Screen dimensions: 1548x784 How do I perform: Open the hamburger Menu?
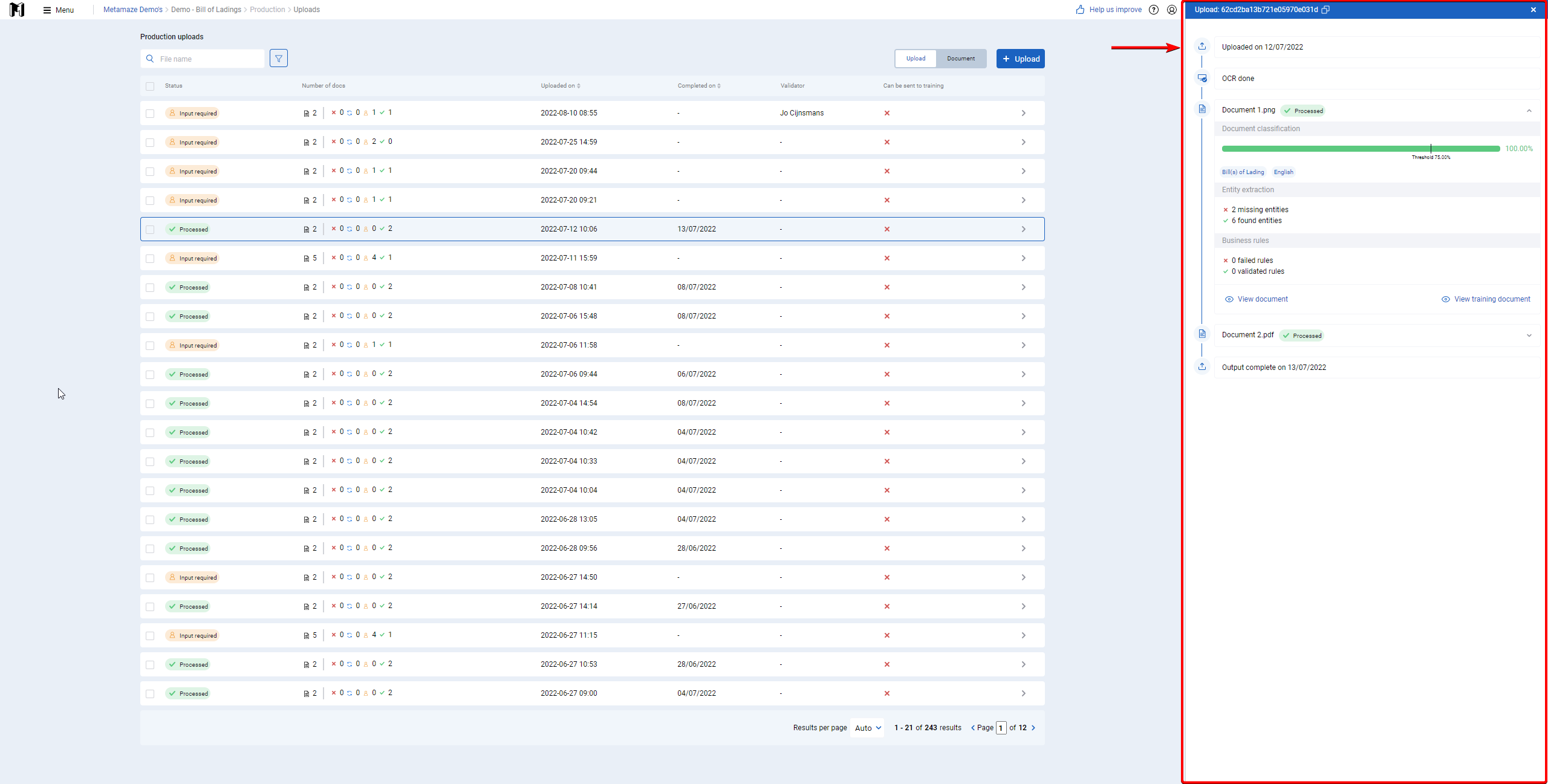point(59,10)
